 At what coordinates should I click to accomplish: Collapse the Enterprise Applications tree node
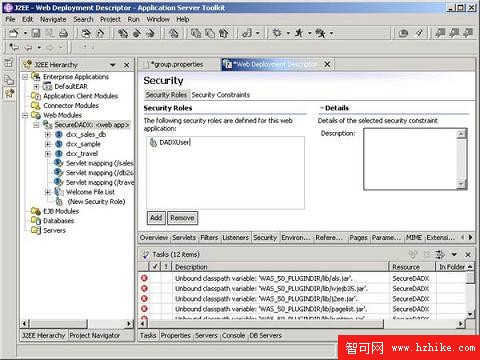(x=25, y=77)
